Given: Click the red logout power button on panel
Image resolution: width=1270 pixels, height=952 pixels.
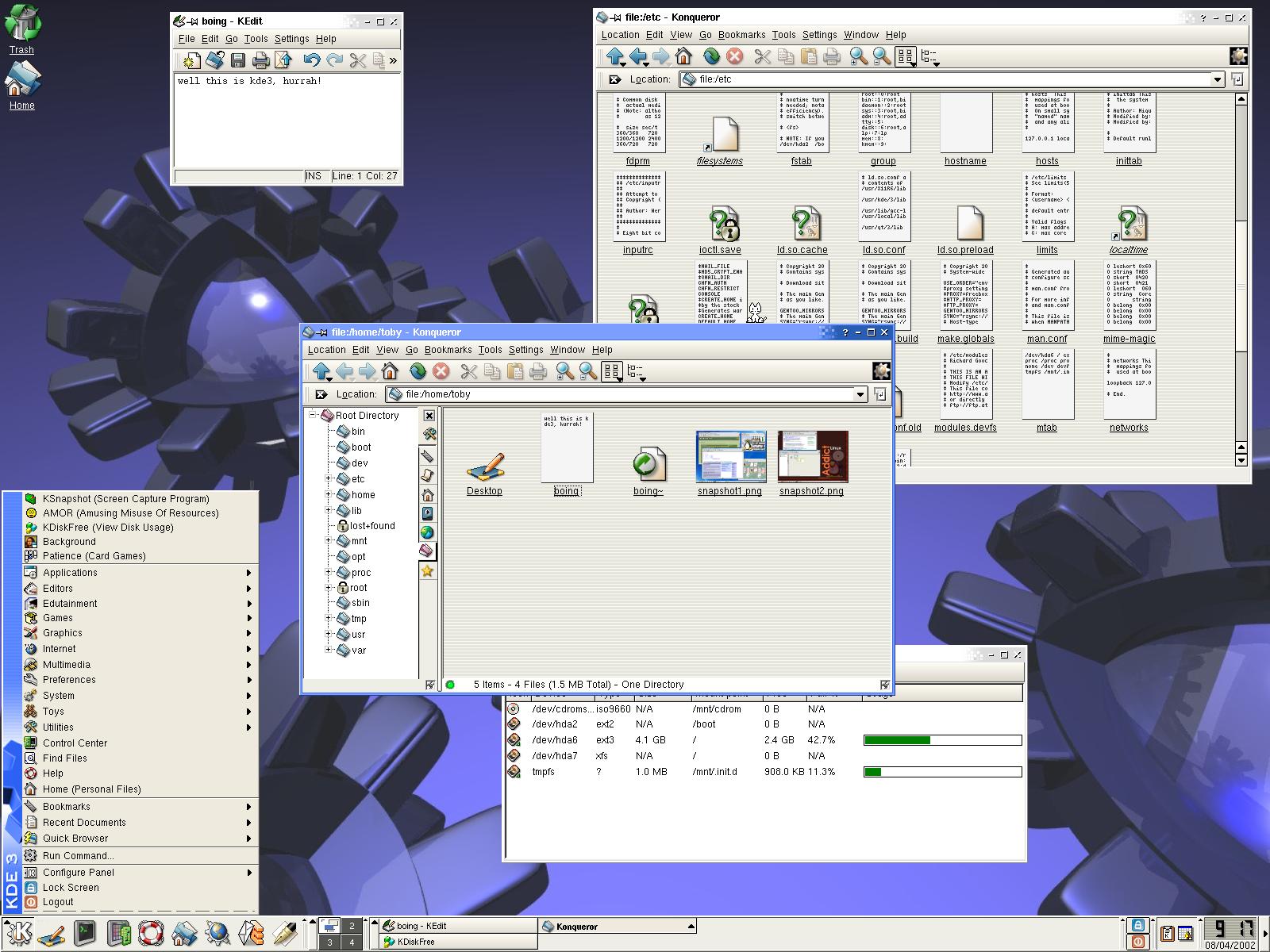Looking at the screenshot, I should [x=1138, y=942].
